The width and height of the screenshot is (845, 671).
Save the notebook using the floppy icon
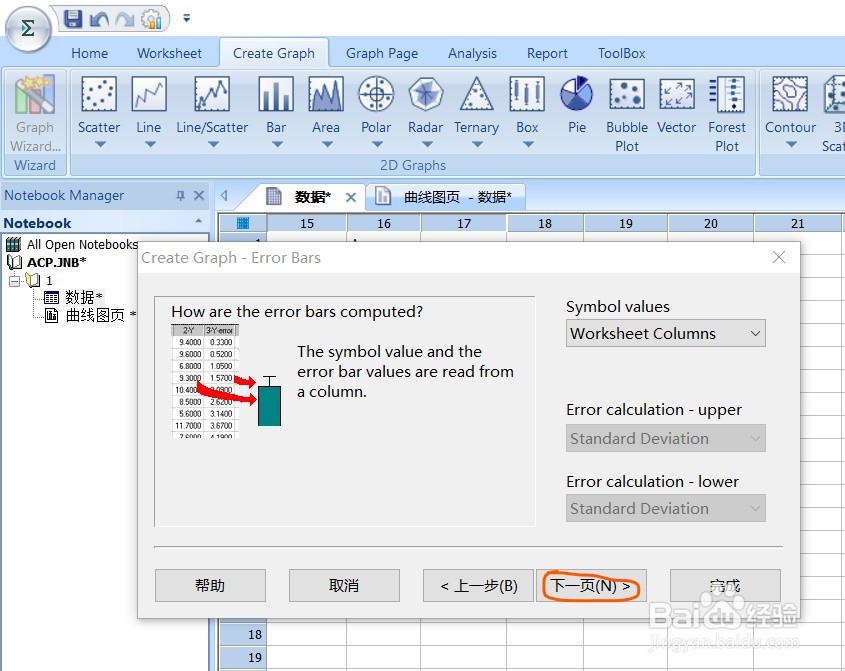click(x=73, y=19)
